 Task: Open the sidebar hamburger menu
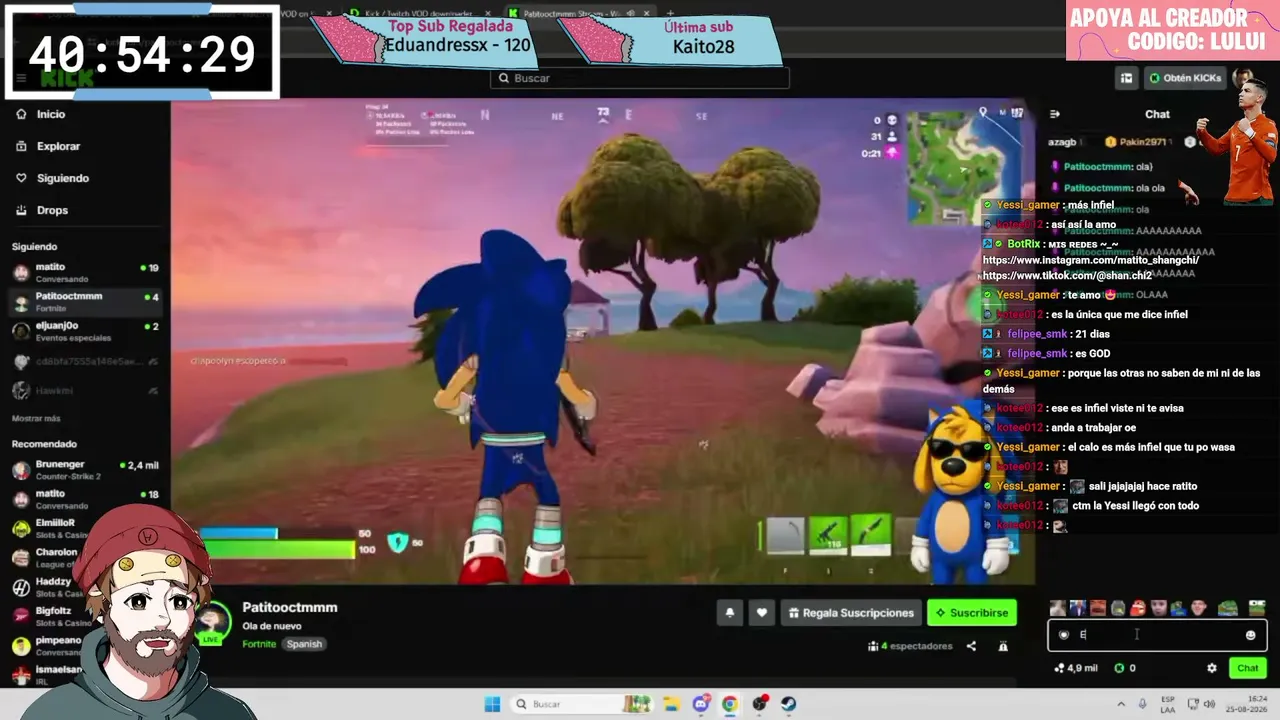pos(21,78)
